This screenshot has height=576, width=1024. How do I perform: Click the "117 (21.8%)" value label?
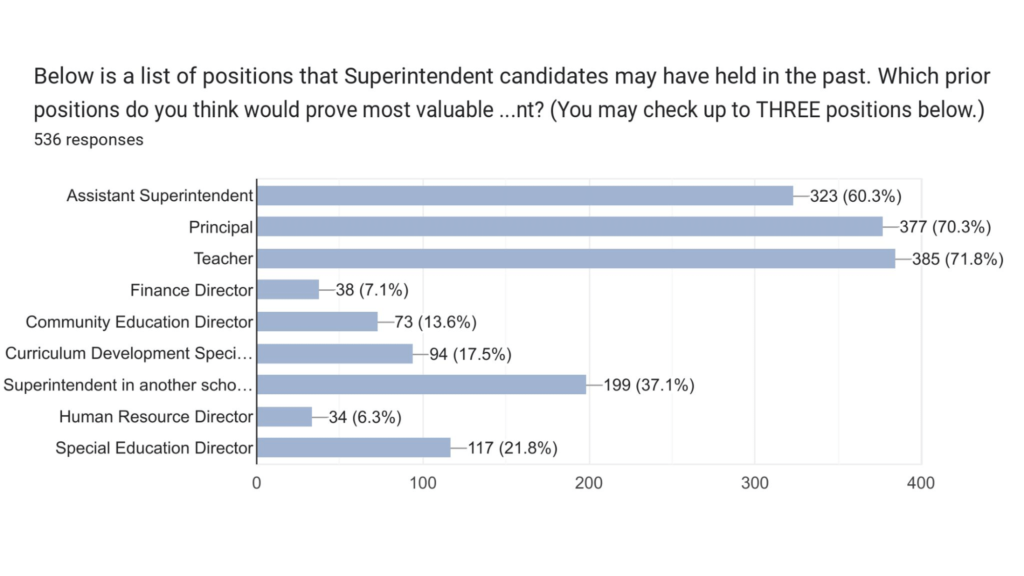pyautogui.click(x=512, y=448)
